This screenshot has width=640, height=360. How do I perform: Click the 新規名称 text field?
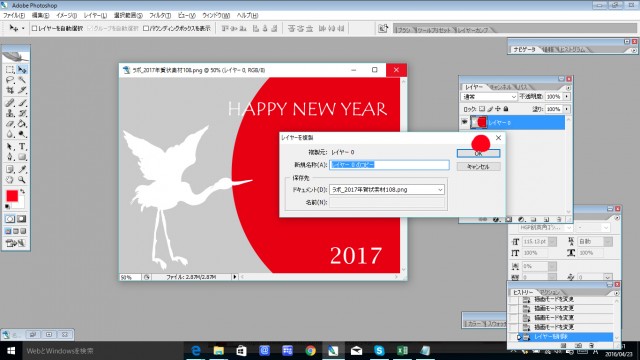click(x=389, y=164)
